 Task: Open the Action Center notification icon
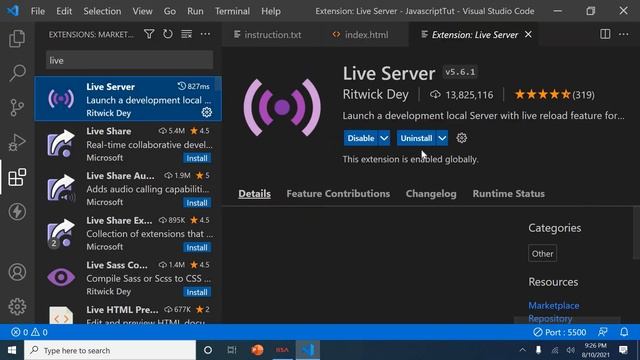[623, 350]
